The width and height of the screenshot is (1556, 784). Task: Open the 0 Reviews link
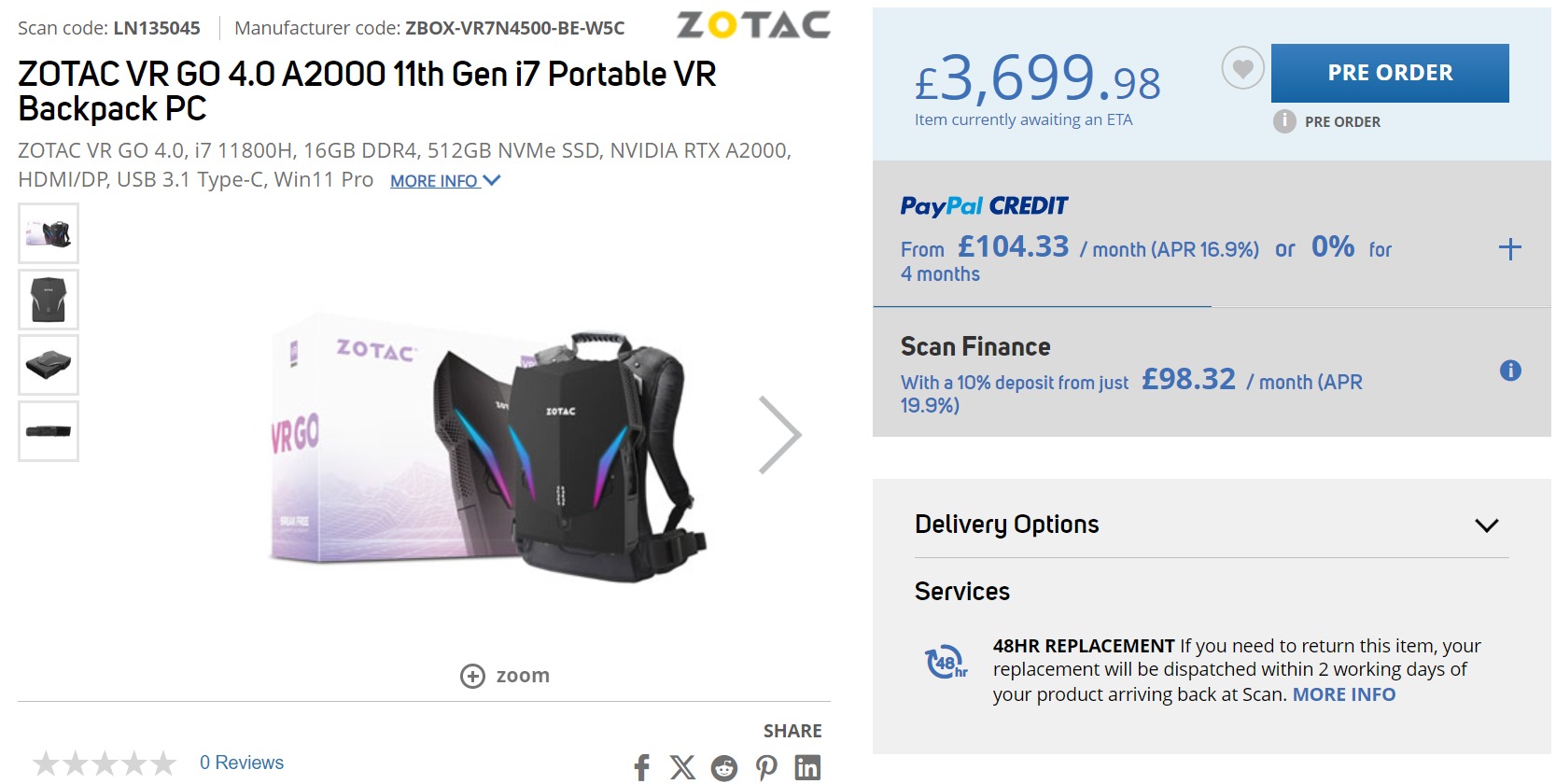[242, 763]
